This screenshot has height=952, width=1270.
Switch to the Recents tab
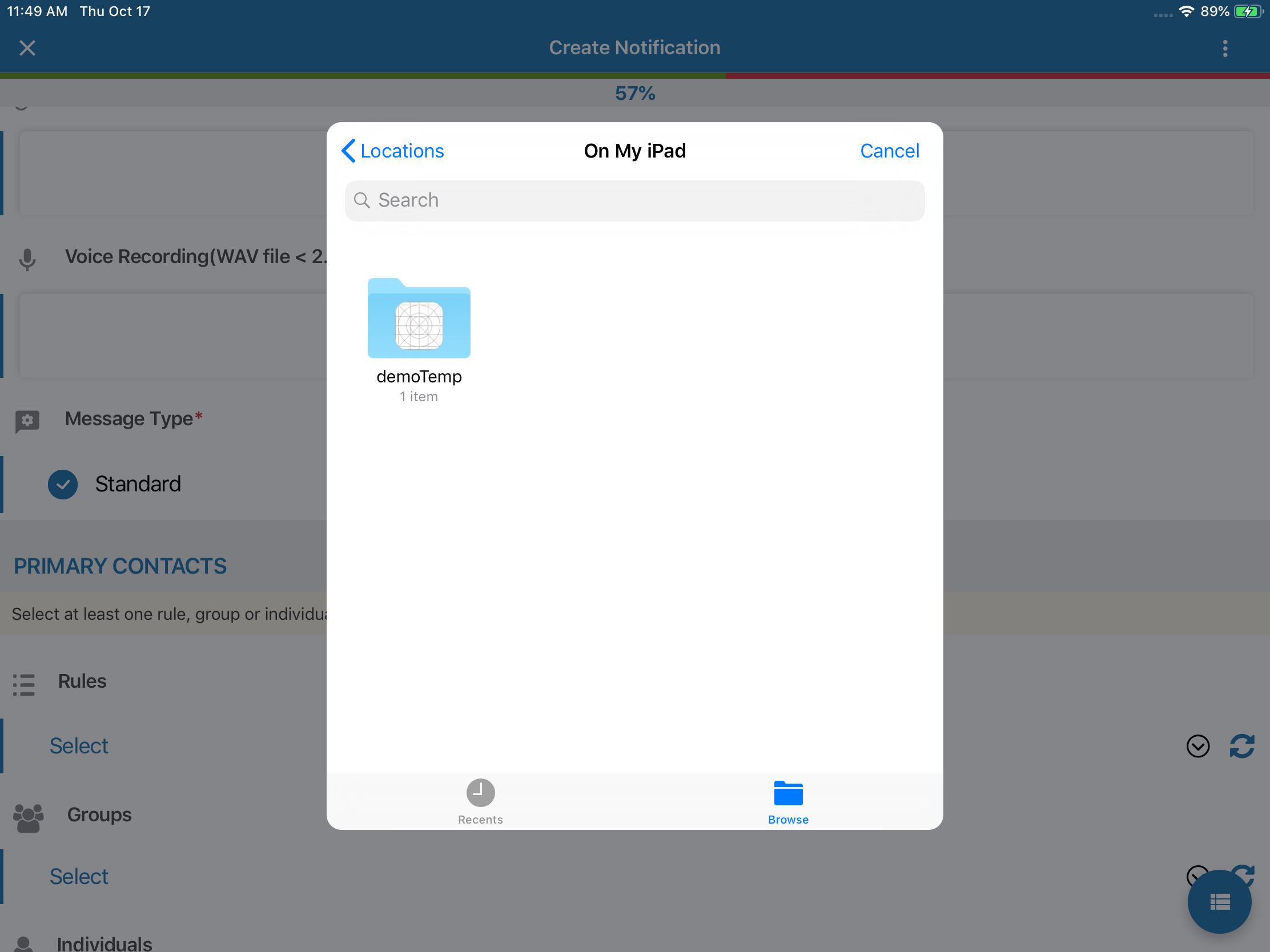click(x=481, y=802)
